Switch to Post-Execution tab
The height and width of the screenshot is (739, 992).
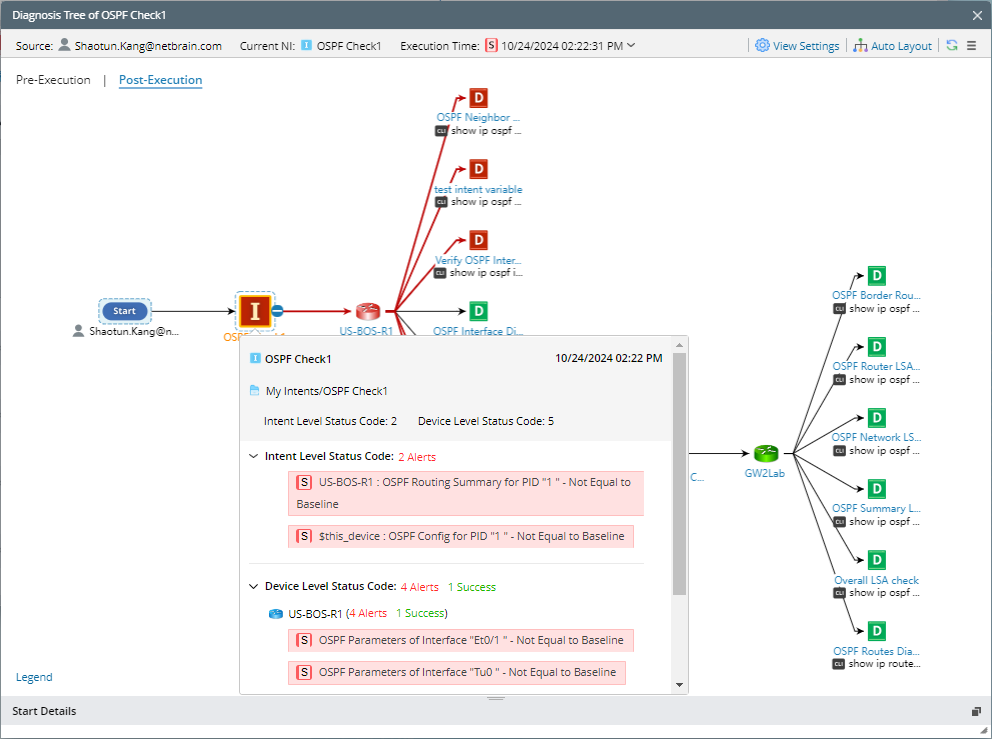tap(161, 80)
